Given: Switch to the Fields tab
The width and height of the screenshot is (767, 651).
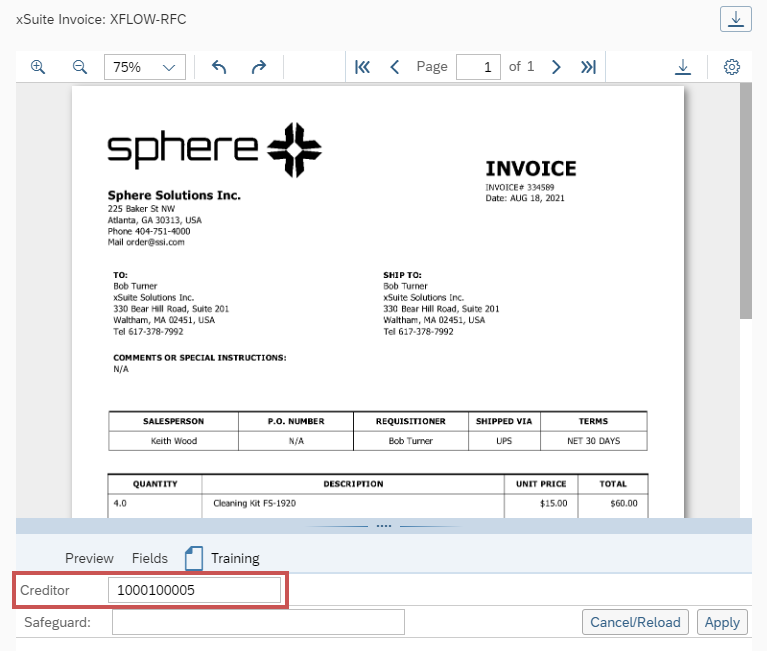Looking at the screenshot, I should point(150,558).
